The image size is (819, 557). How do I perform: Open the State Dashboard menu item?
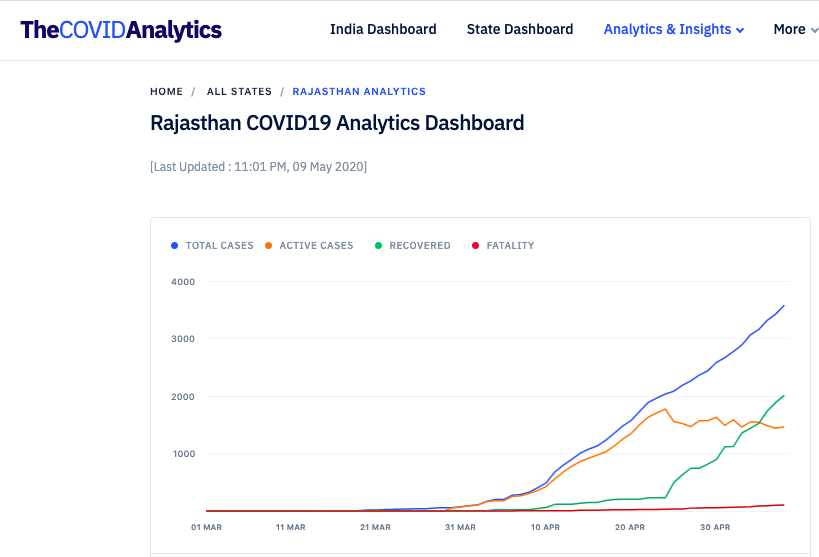point(520,29)
